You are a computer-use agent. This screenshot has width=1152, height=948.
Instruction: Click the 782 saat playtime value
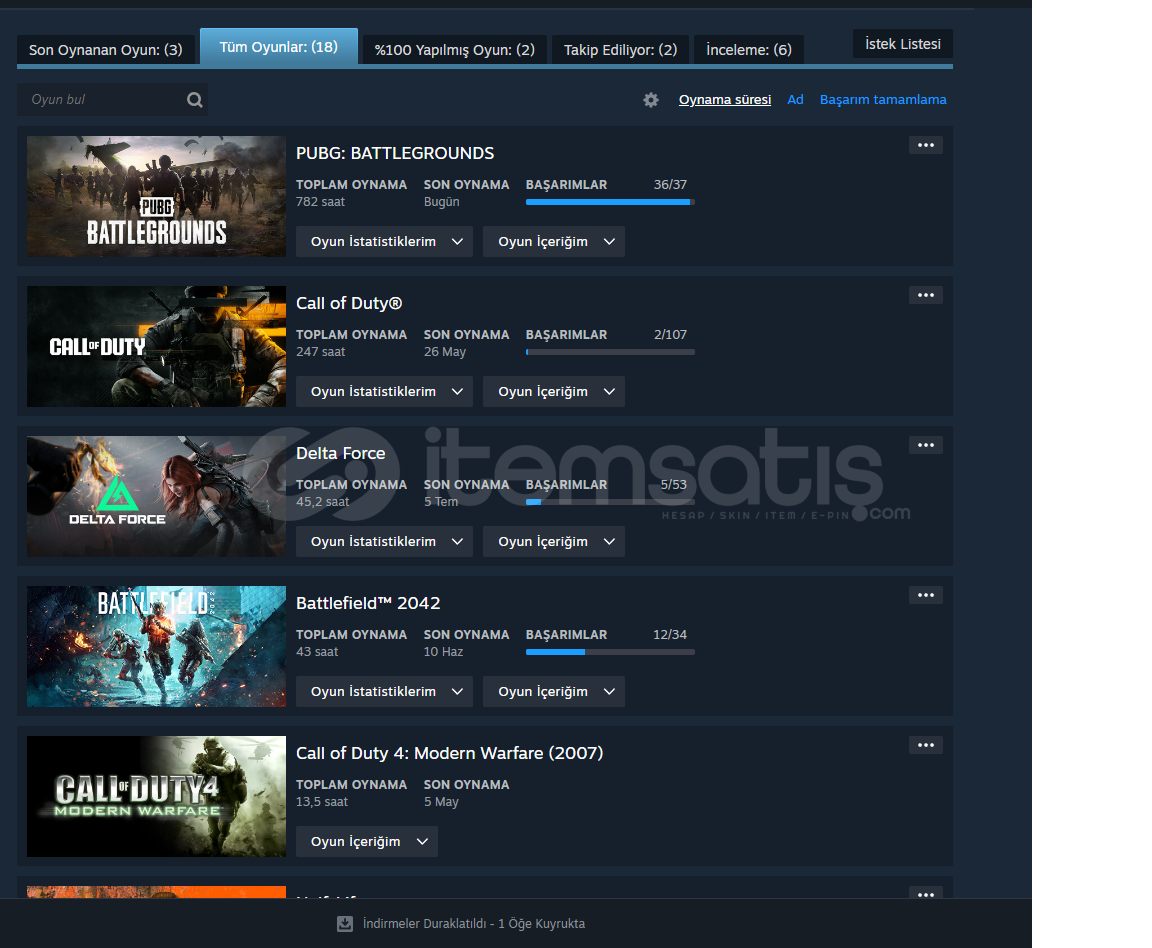tap(320, 201)
